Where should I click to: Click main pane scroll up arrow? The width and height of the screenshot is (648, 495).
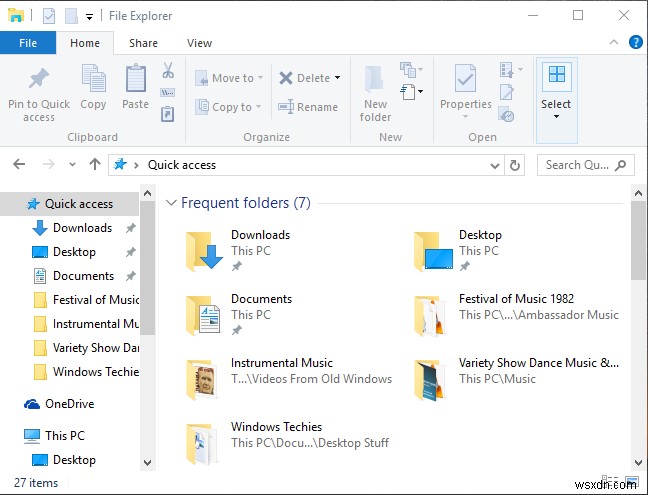click(x=638, y=193)
